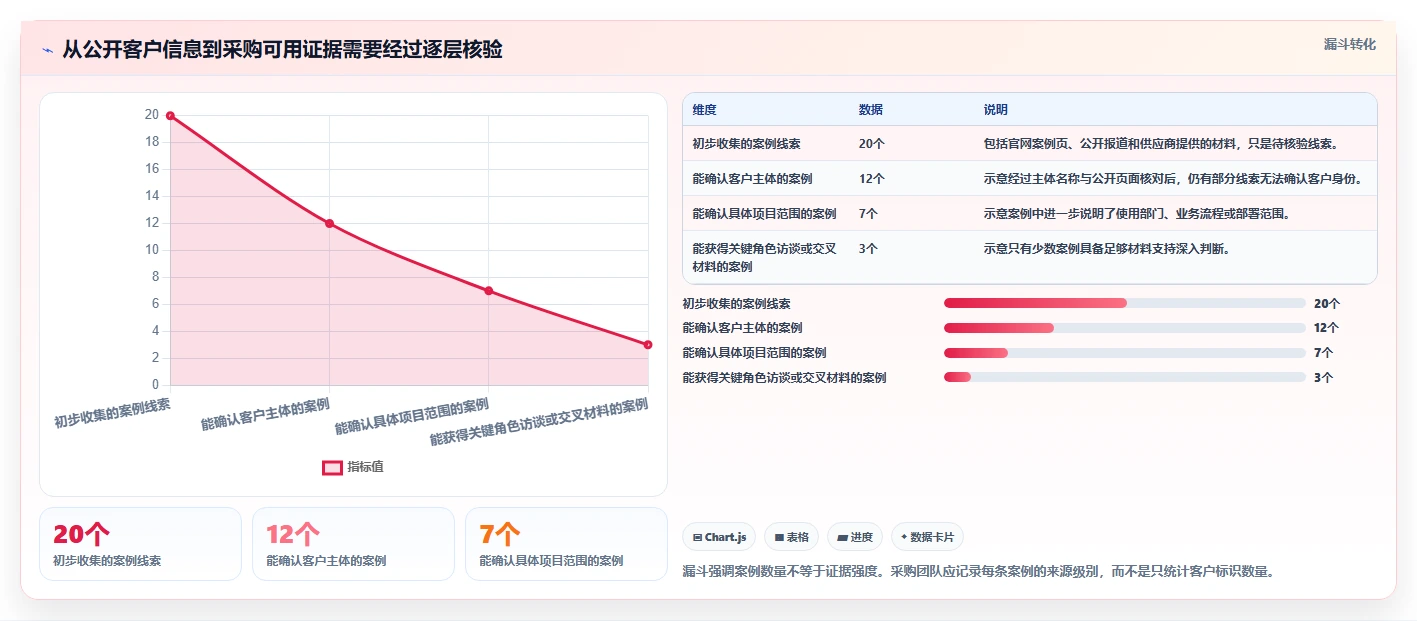Select the 表格 tag chip
The width and height of the screenshot is (1417, 621).
click(791, 537)
